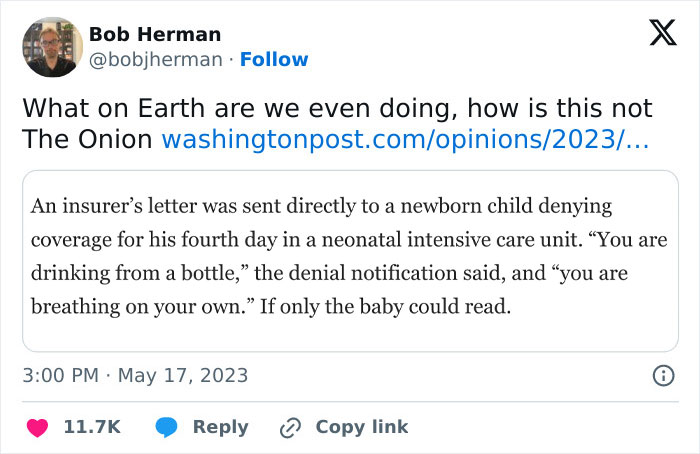The image size is (700, 454).
Task: Click "If only the baby could read" sentence
Action: pyautogui.click(x=385, y=308)
